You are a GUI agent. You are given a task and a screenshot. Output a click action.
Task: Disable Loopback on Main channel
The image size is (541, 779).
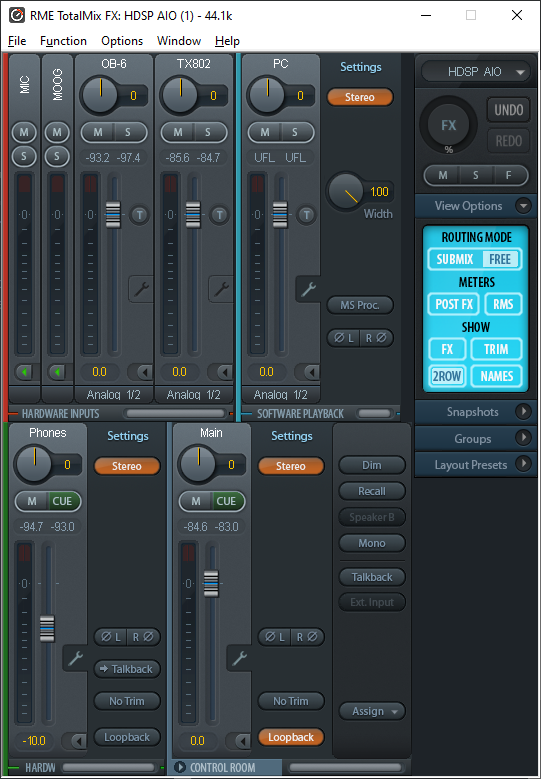(291, 737)
